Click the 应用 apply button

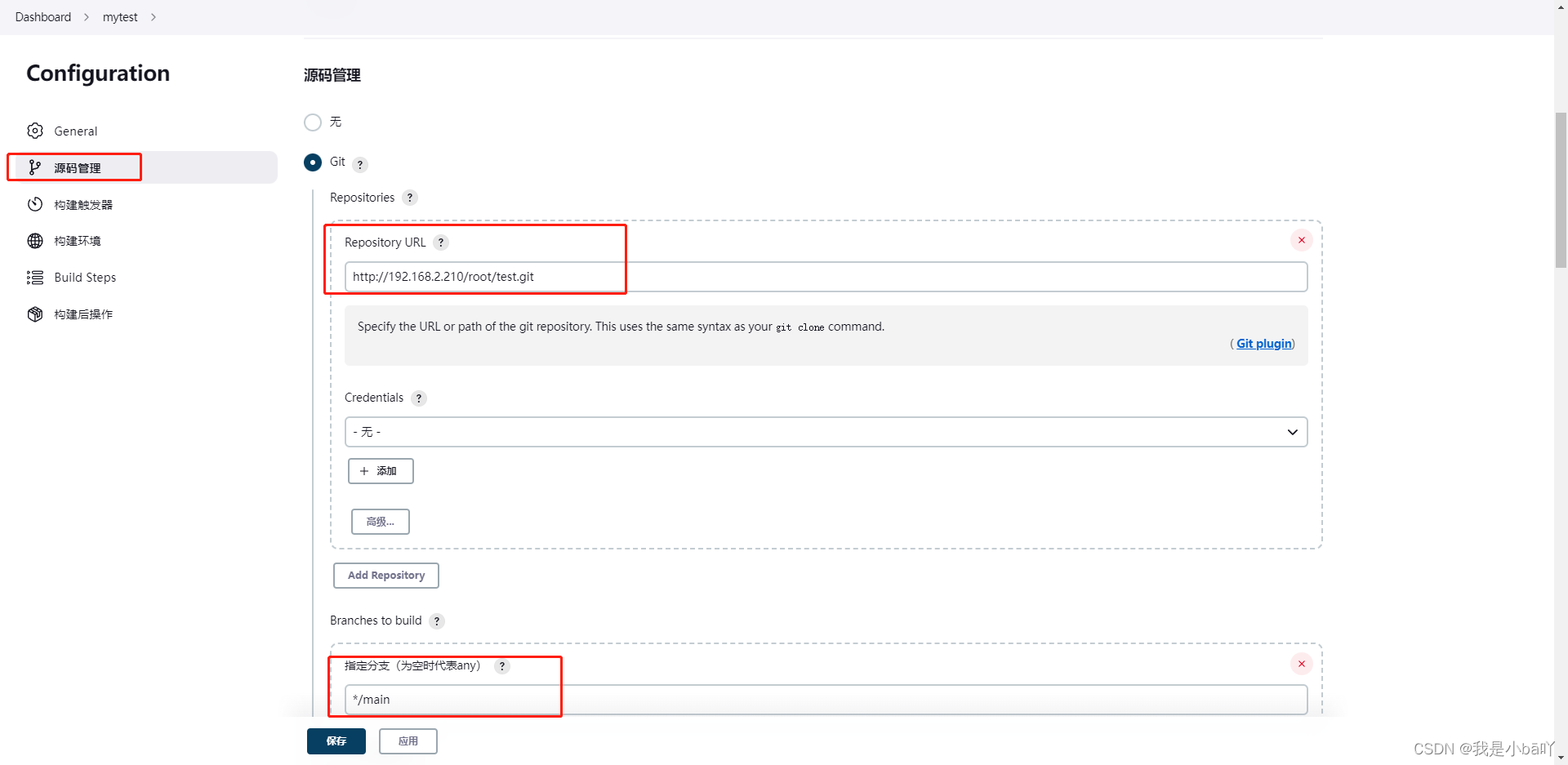coord(408,741)
